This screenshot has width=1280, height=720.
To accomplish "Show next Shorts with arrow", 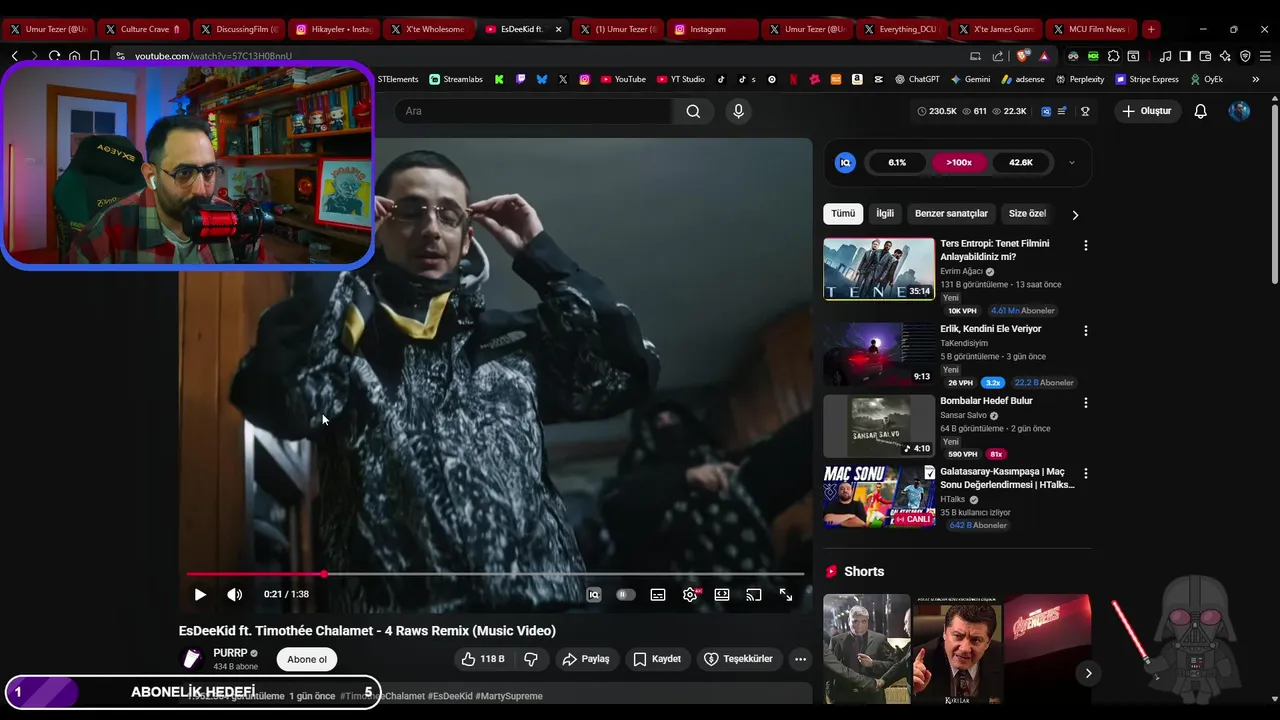I will click(x=1088, y=673).
